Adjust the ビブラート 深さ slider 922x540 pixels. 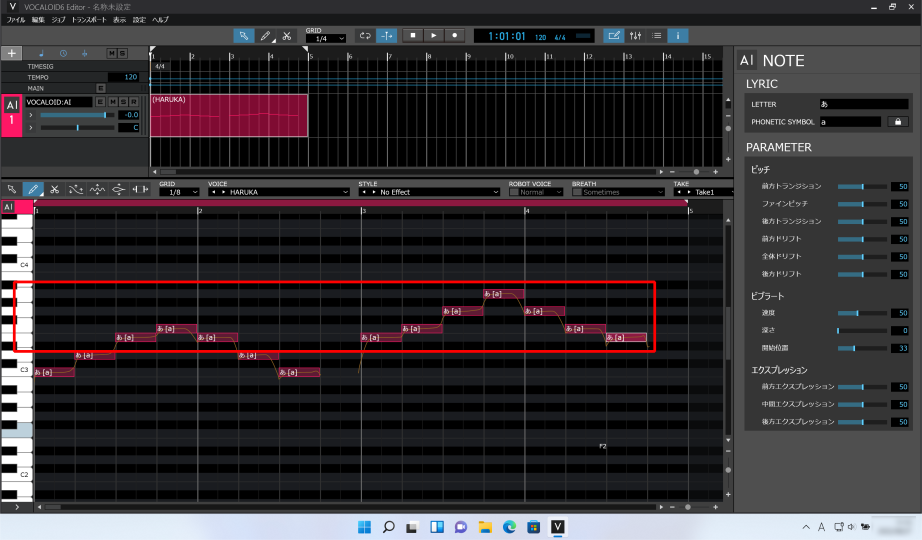click(861, 330)
